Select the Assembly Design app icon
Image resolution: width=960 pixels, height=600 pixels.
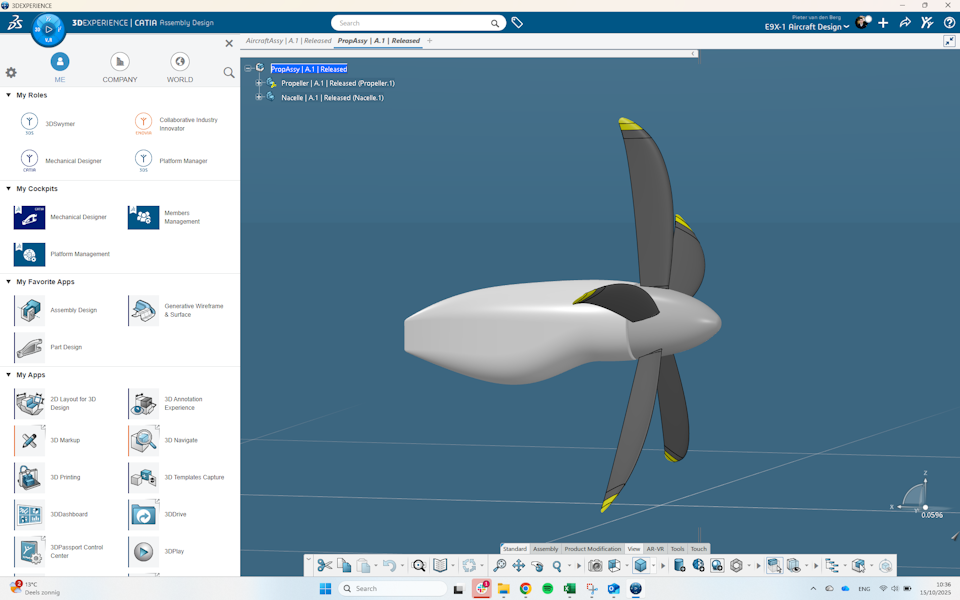pos(29,311)
